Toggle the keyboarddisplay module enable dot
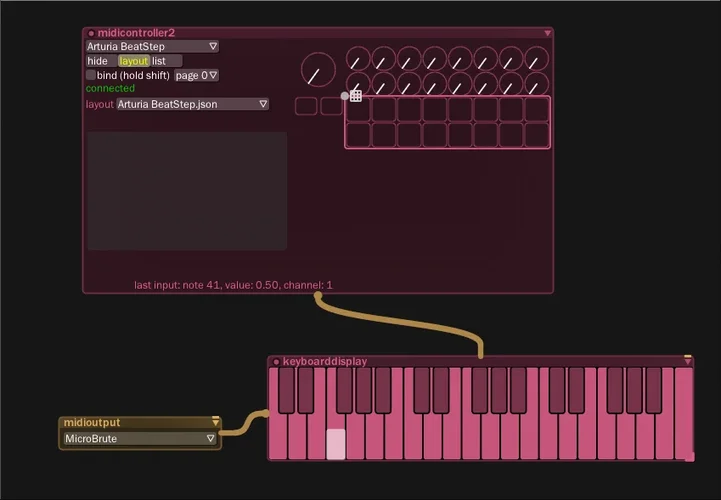 276,362
